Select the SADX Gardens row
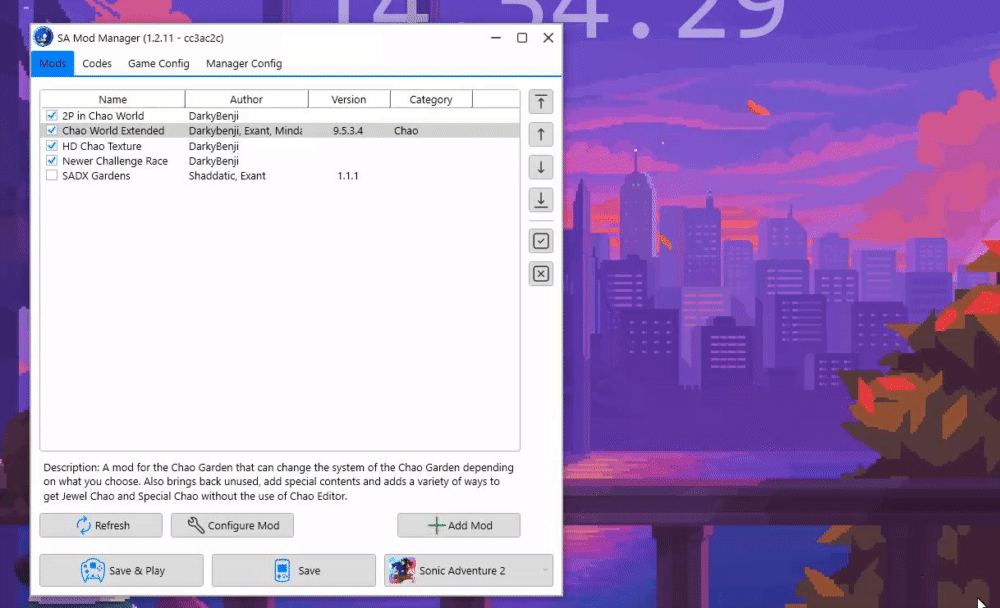The width and height of the screenshot is (1000, 608). (x=280, y=175)
